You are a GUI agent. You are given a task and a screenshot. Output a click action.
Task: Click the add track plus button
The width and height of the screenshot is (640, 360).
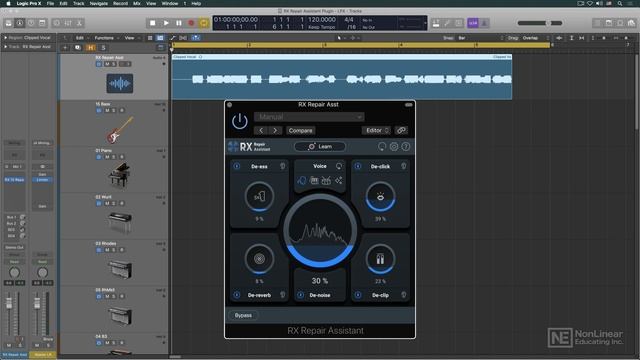[65, 48]
